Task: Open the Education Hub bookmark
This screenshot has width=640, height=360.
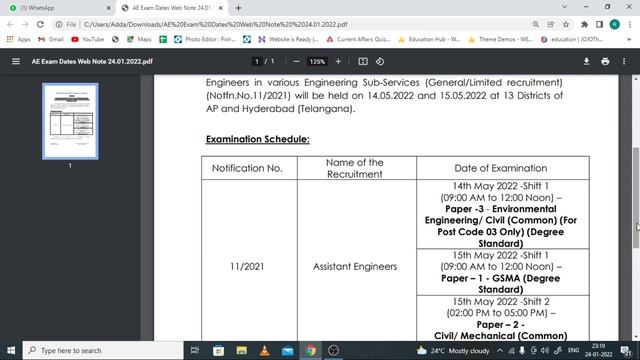Action: pos(429,39)
